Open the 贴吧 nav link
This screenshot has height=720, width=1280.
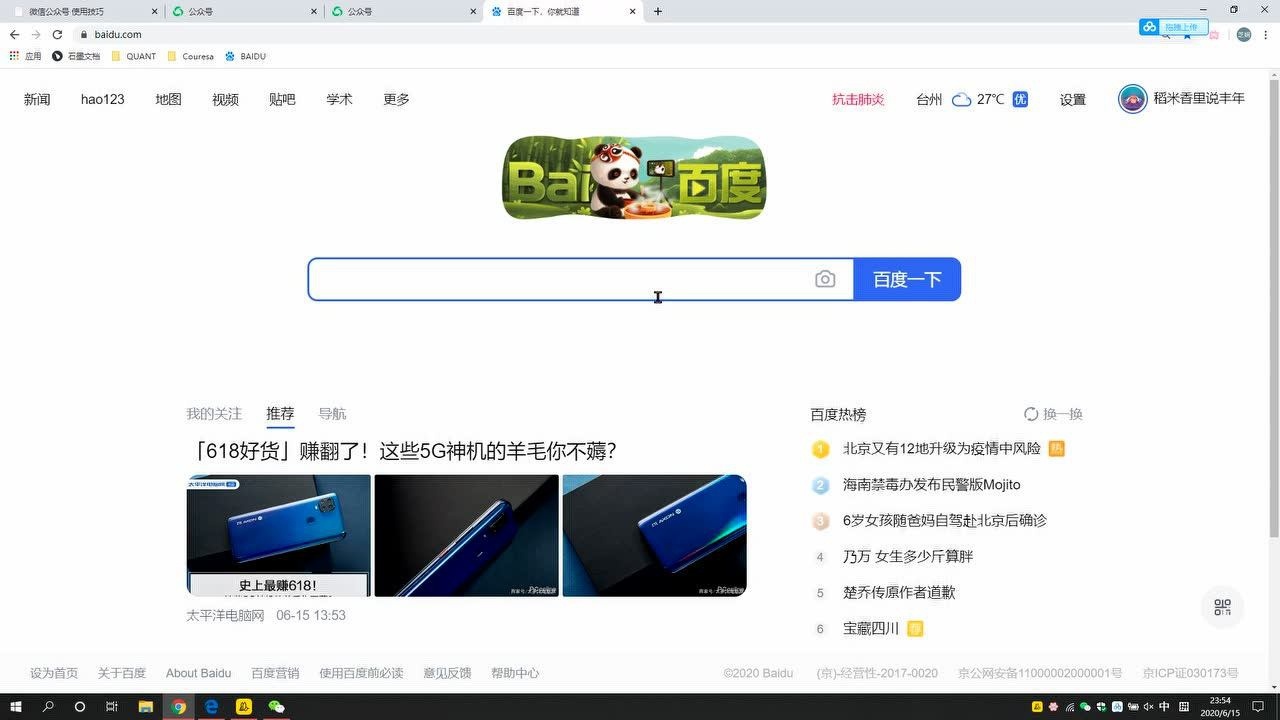[282, 99]
